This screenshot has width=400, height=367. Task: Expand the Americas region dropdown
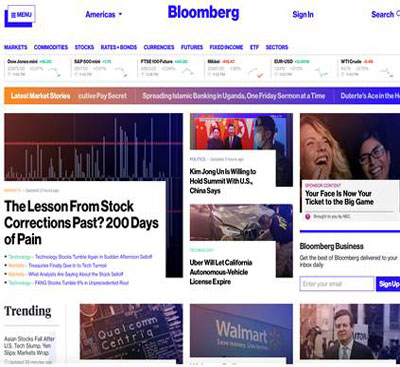[x=104, y=15]
